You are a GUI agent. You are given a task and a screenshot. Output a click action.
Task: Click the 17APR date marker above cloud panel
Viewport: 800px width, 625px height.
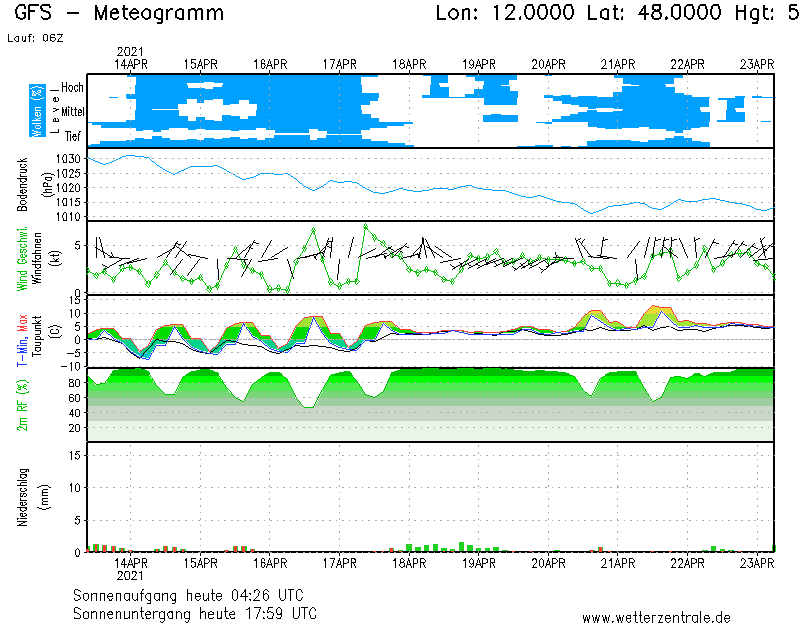pos(340,64)
